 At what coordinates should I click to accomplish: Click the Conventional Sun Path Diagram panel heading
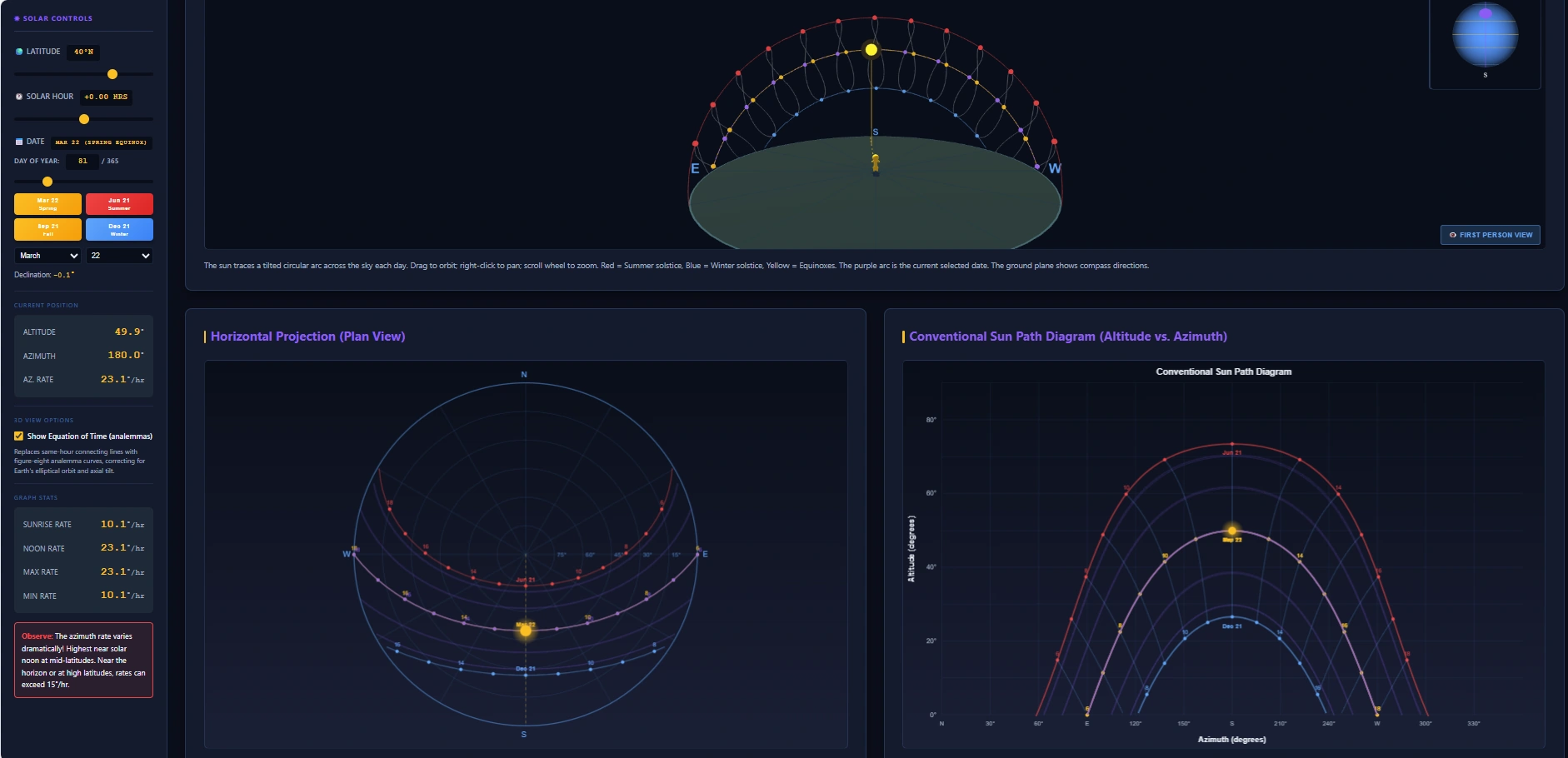(1068, 337)
